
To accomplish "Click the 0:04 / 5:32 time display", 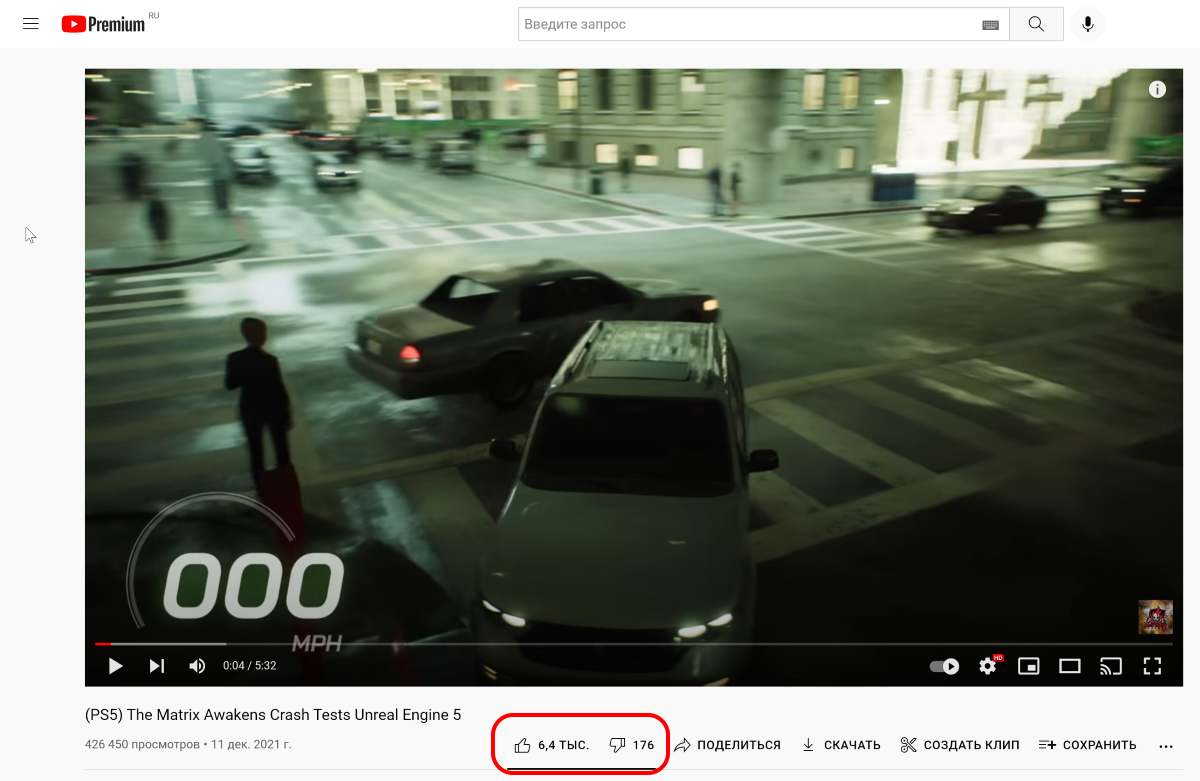I will [250, 666].
